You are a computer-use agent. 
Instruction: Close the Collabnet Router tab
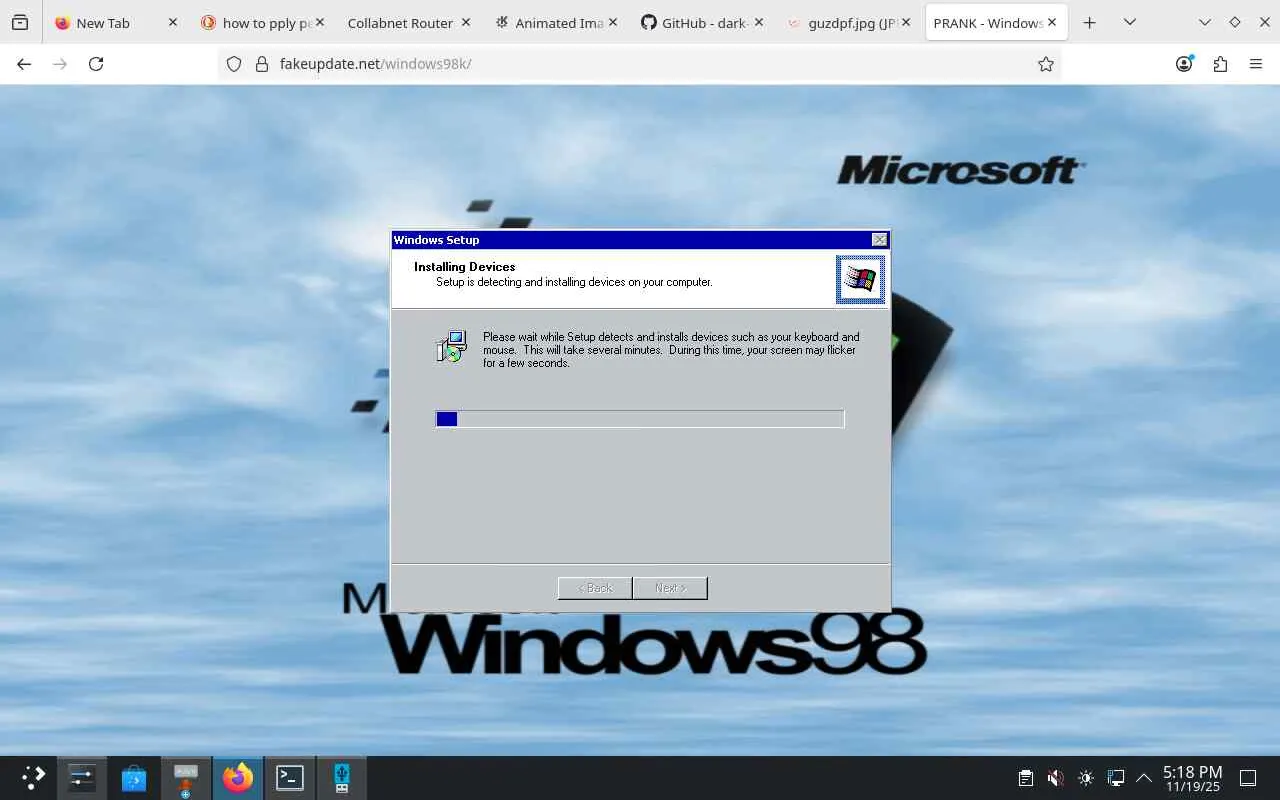click(466, 22)
